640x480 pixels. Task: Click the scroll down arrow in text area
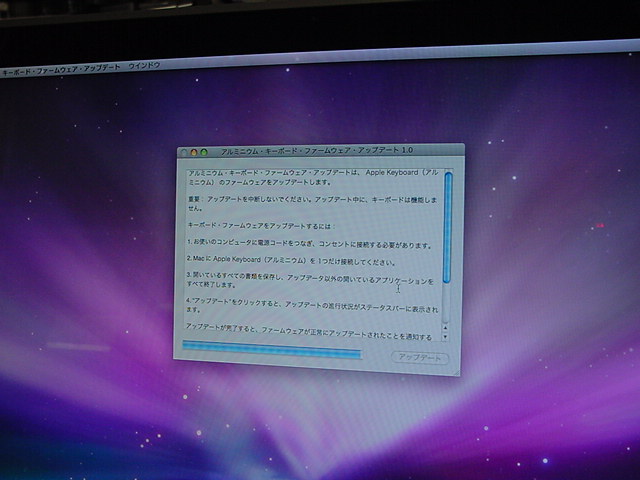pos(445,337)
